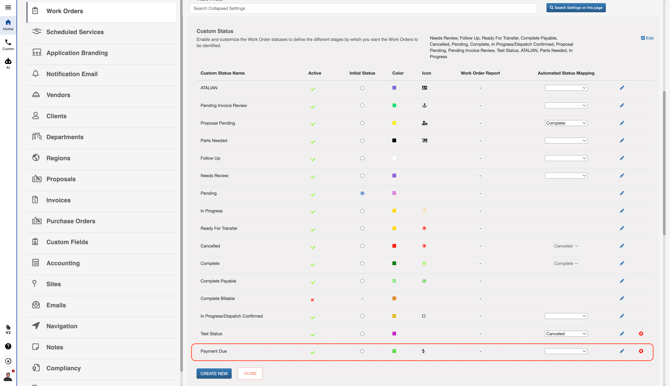Edit the Follow Up status
Viewport: 670px width, 386px height.
[622, 158]
